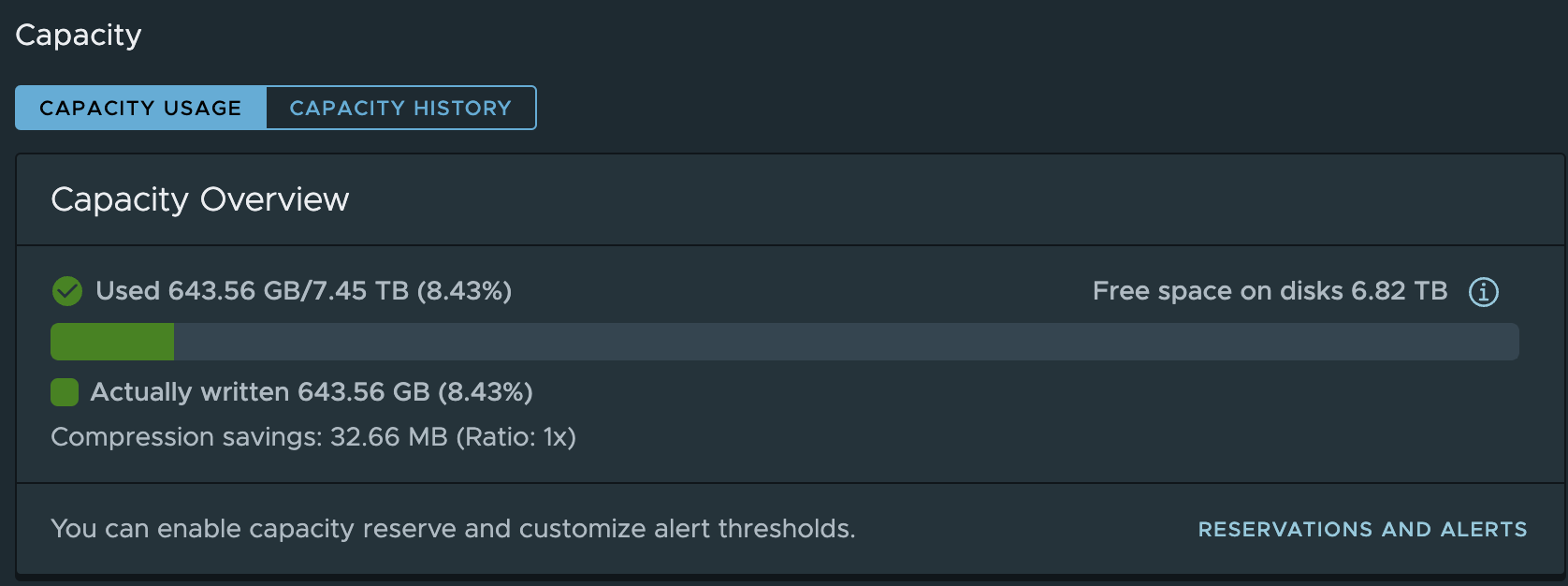
Task: Click the 7.45 TB total capacity value
Action: [x=359, y=291]
